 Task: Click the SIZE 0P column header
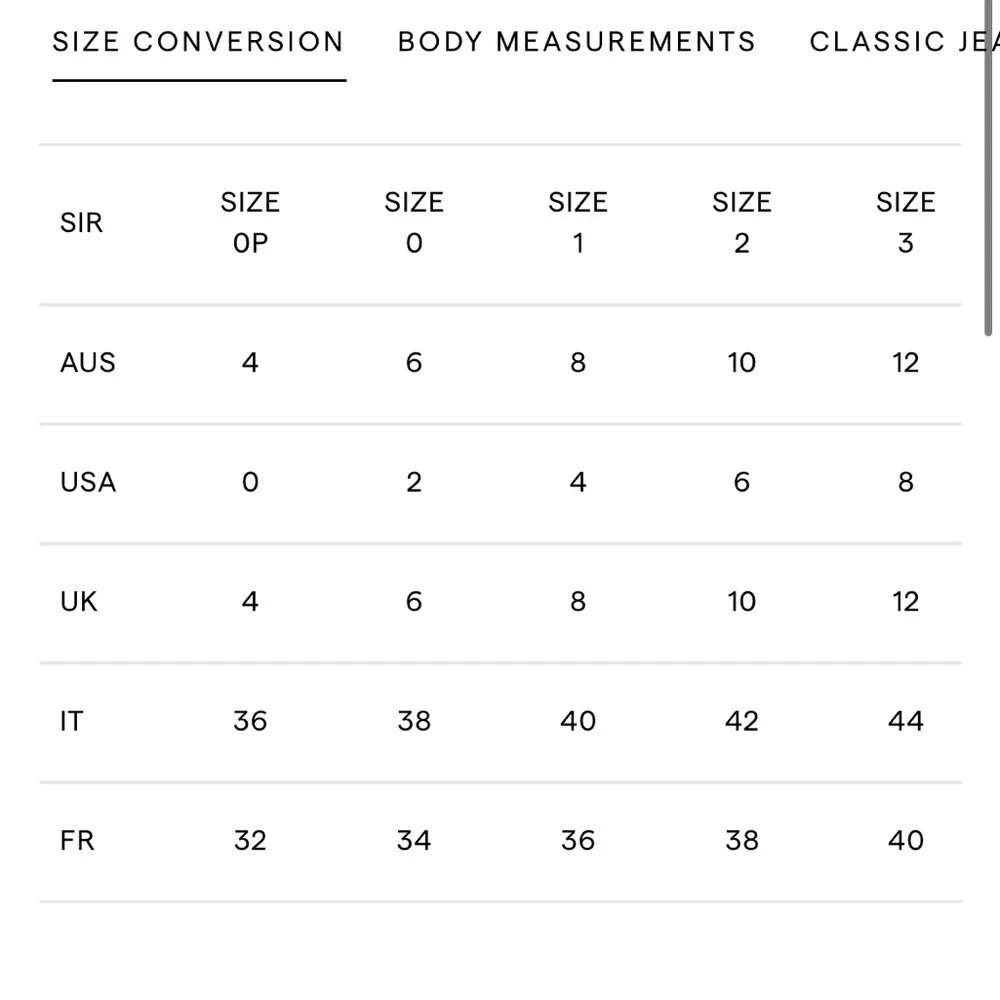[250, 223]
